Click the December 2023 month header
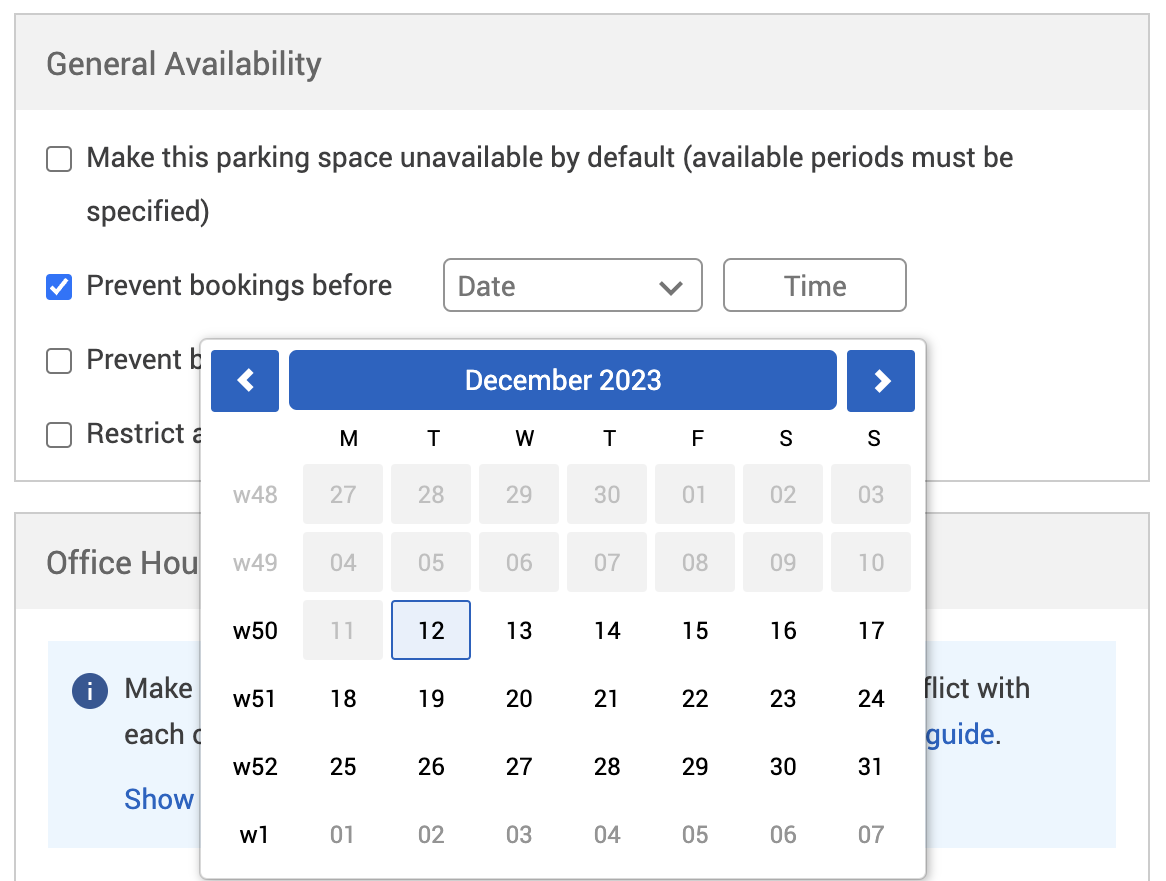The image size is (1166, 881). [562, 381]
